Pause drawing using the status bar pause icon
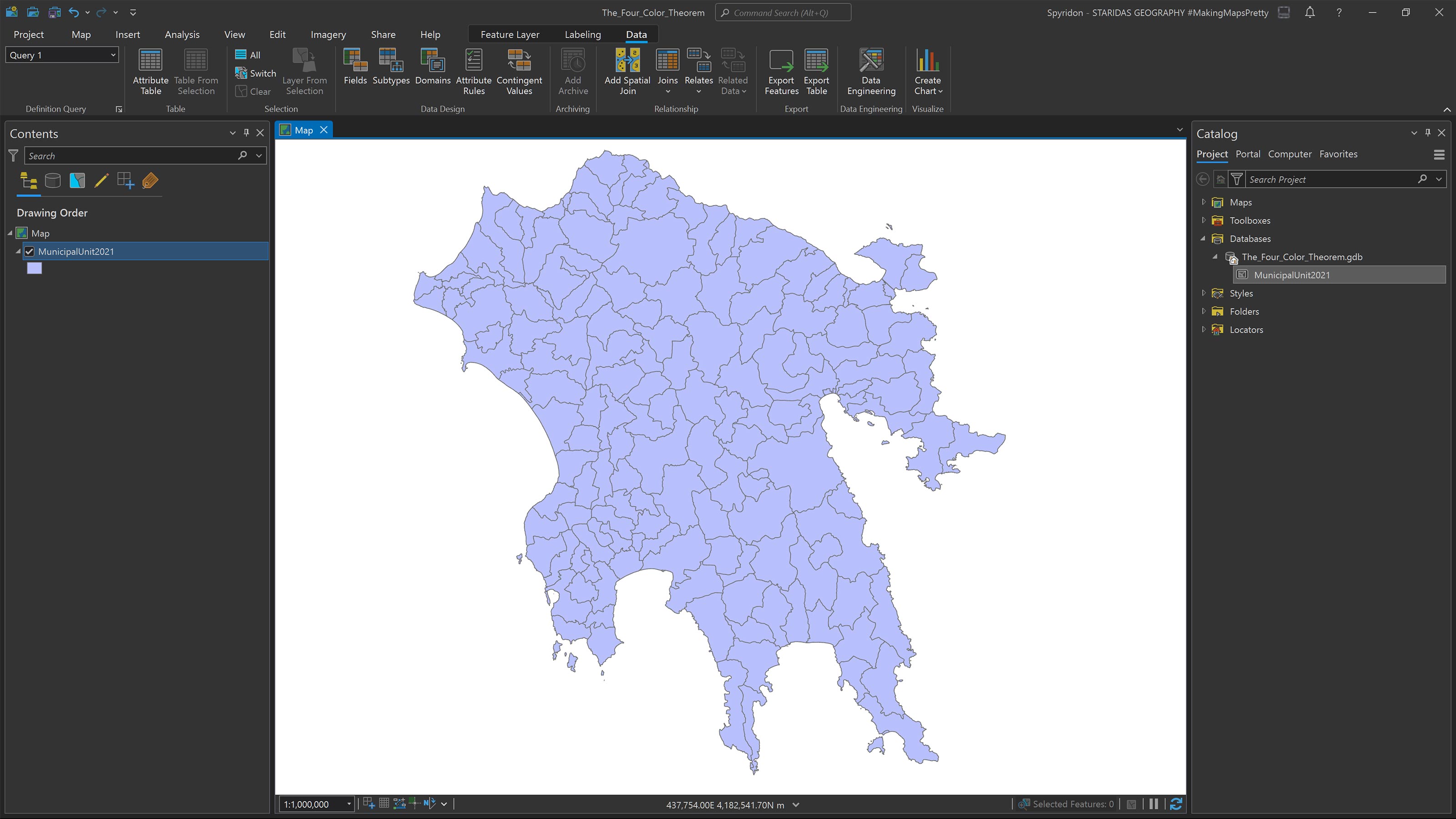 tap(1154, 804)
